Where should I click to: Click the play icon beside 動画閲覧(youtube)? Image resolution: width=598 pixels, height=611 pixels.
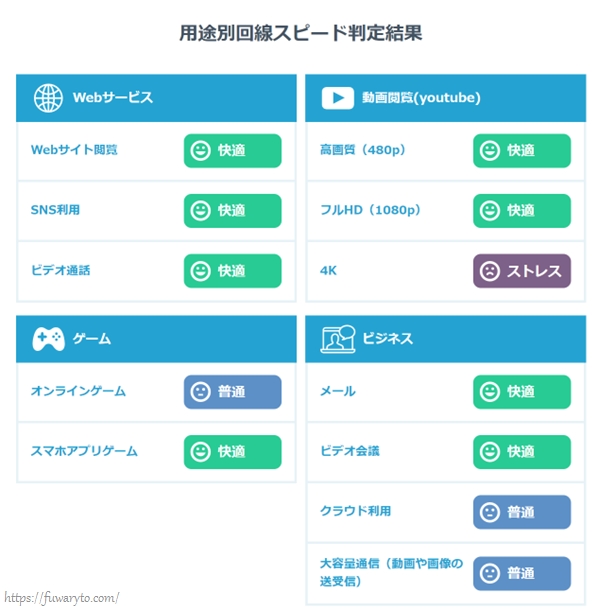coord(337,98)
